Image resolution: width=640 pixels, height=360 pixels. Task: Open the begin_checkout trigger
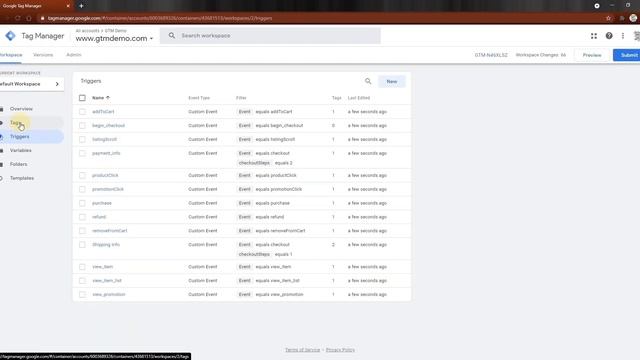click(109, 126)
